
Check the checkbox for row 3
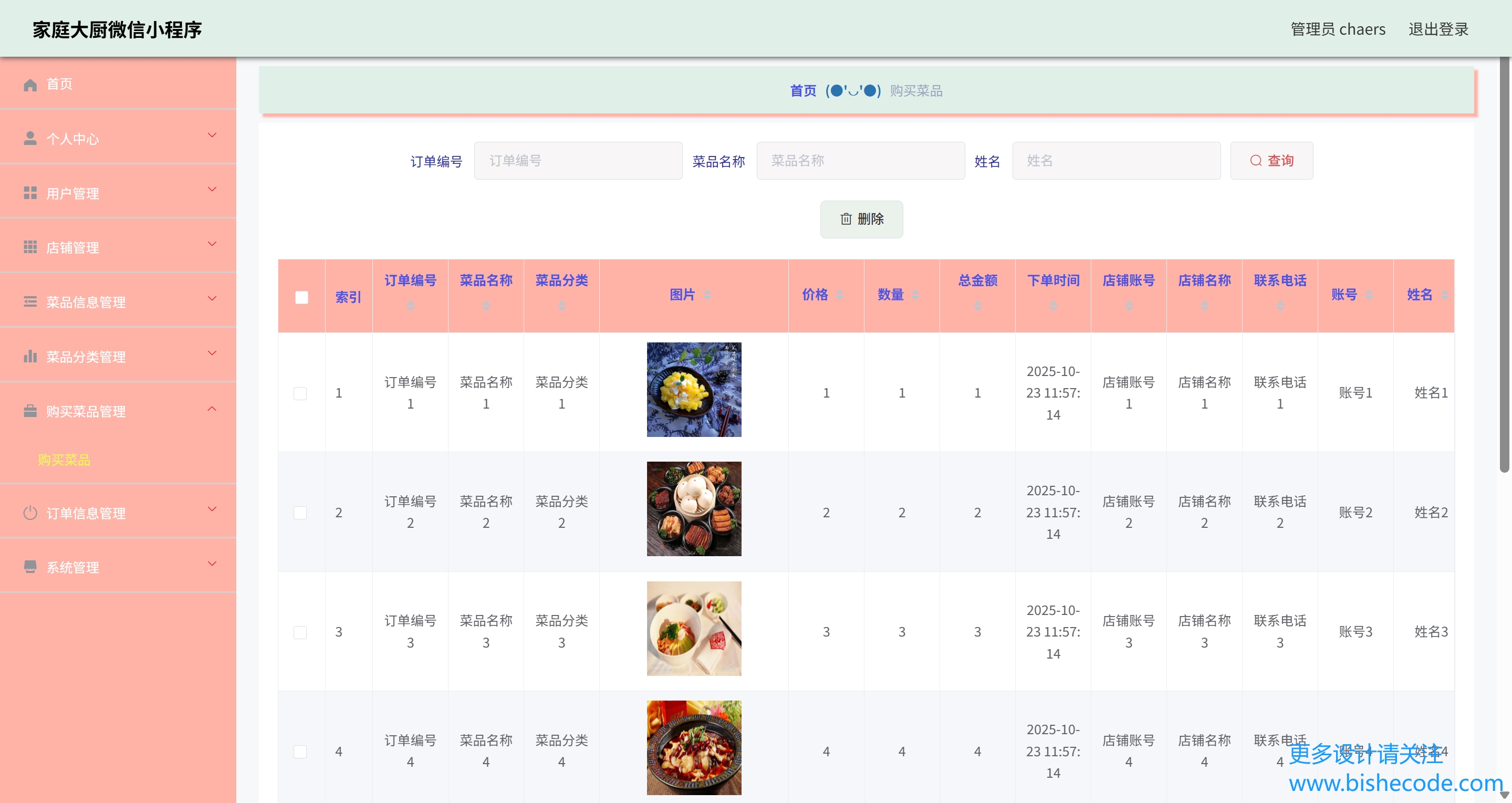pos(300,632)
